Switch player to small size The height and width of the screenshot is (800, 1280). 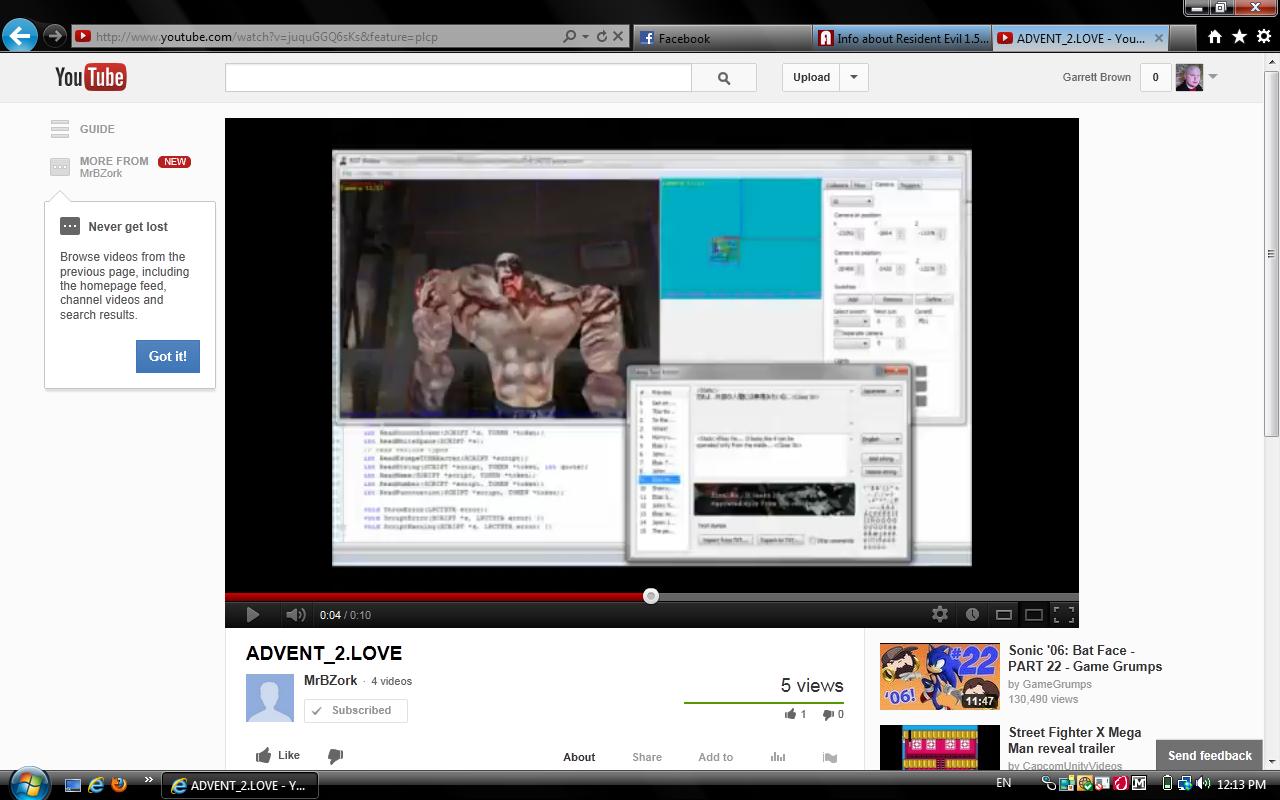(1003, 614)
